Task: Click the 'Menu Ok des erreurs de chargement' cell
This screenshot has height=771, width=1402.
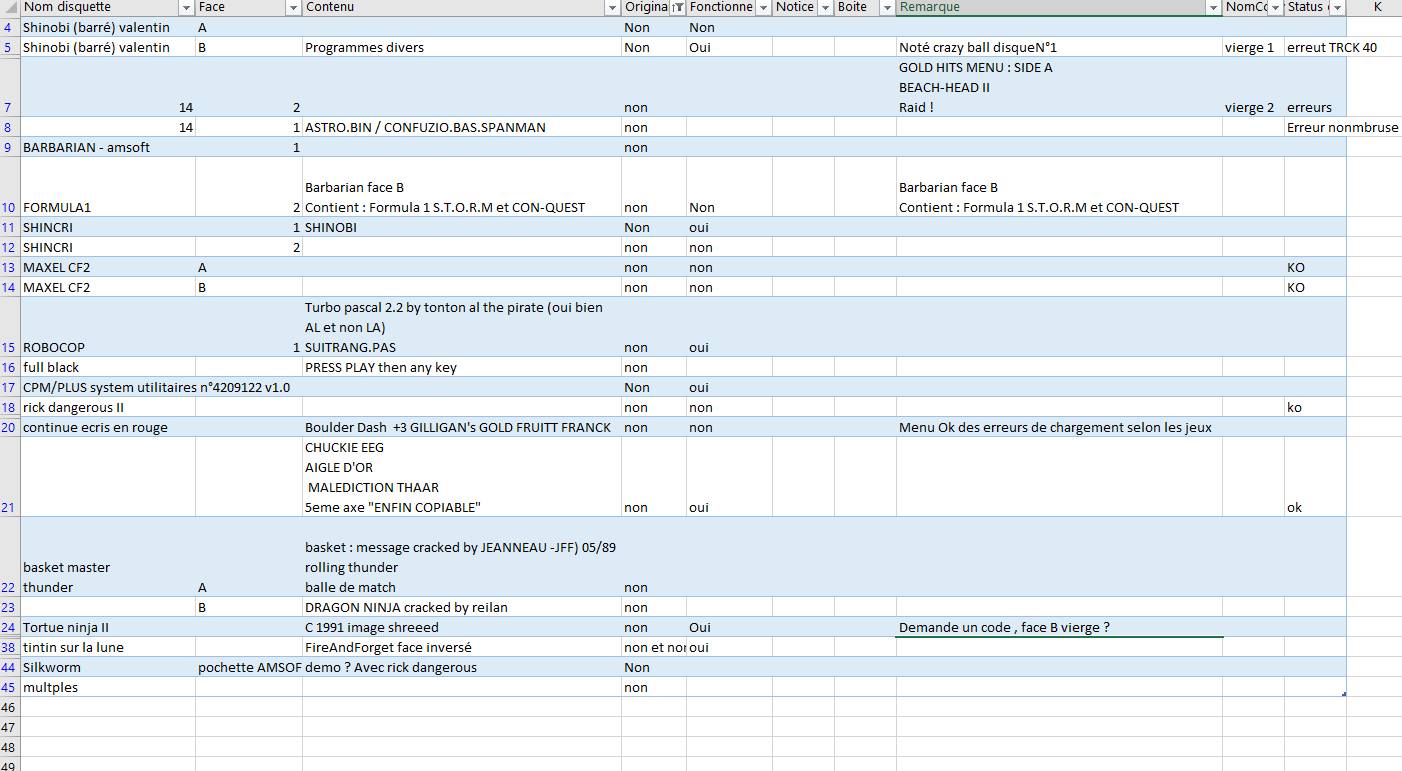Action: coord(1059,427)
